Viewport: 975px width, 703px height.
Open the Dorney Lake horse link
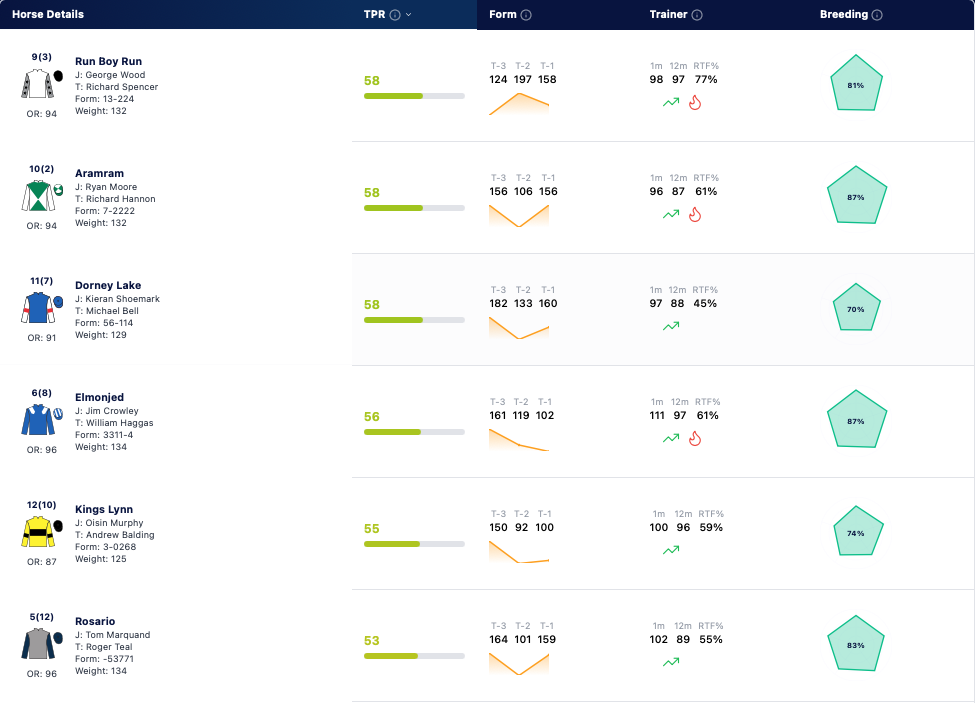coord(108,285)
